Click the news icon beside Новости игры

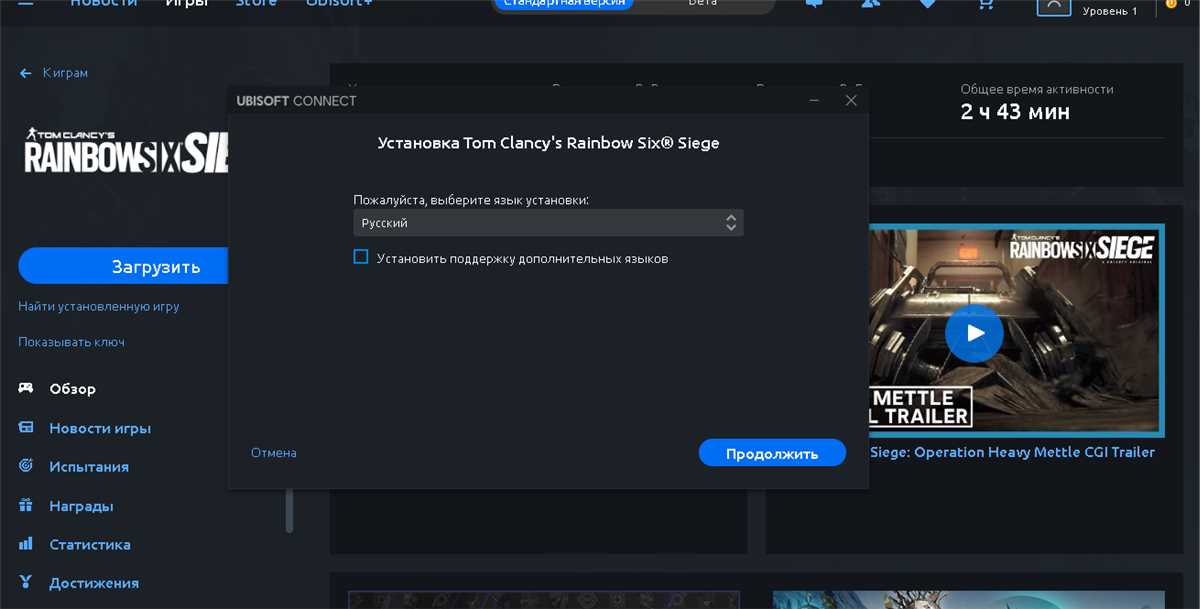pos(25,428)
